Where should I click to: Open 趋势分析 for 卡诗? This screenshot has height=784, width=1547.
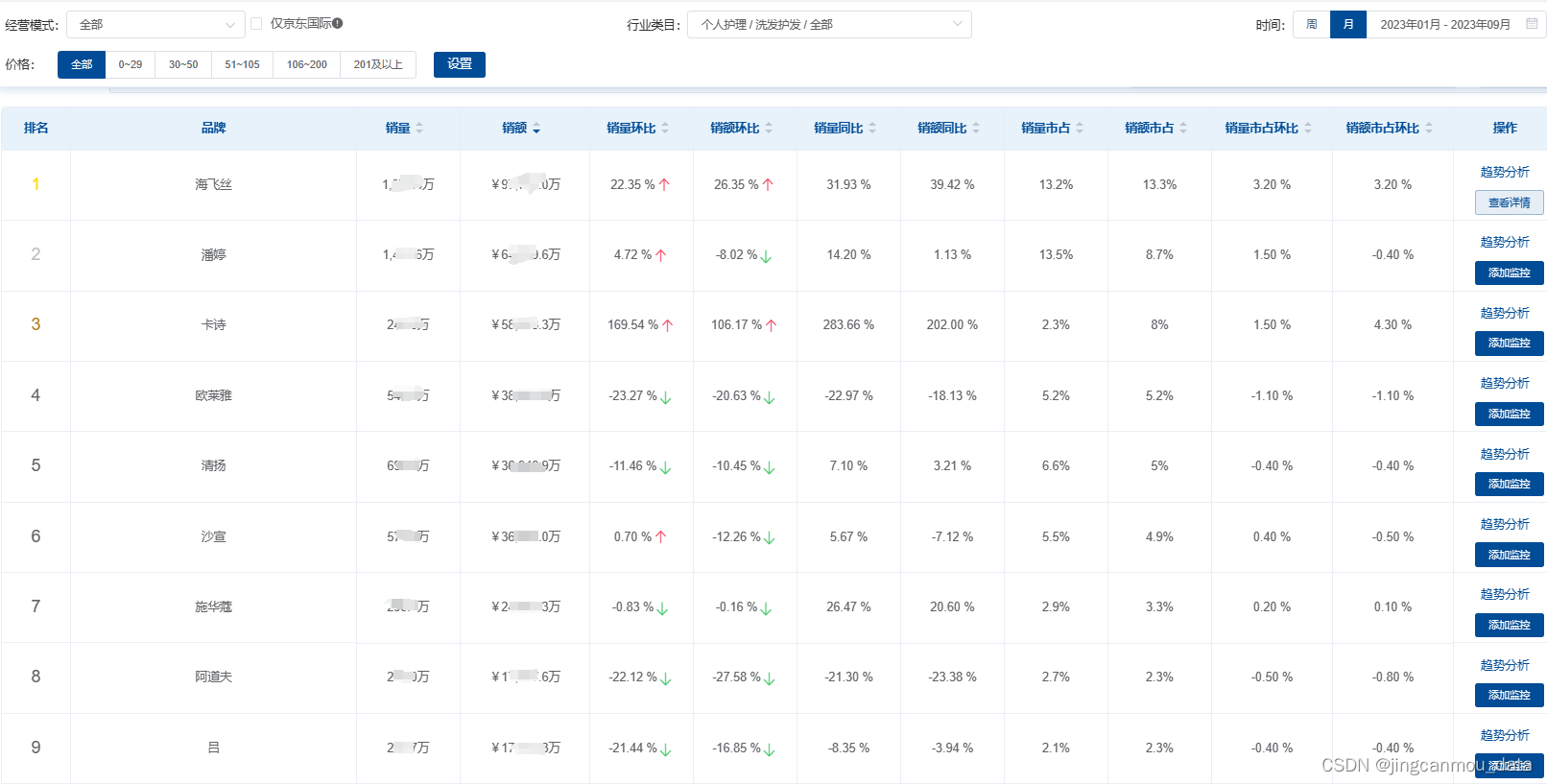click(1505, 313)
